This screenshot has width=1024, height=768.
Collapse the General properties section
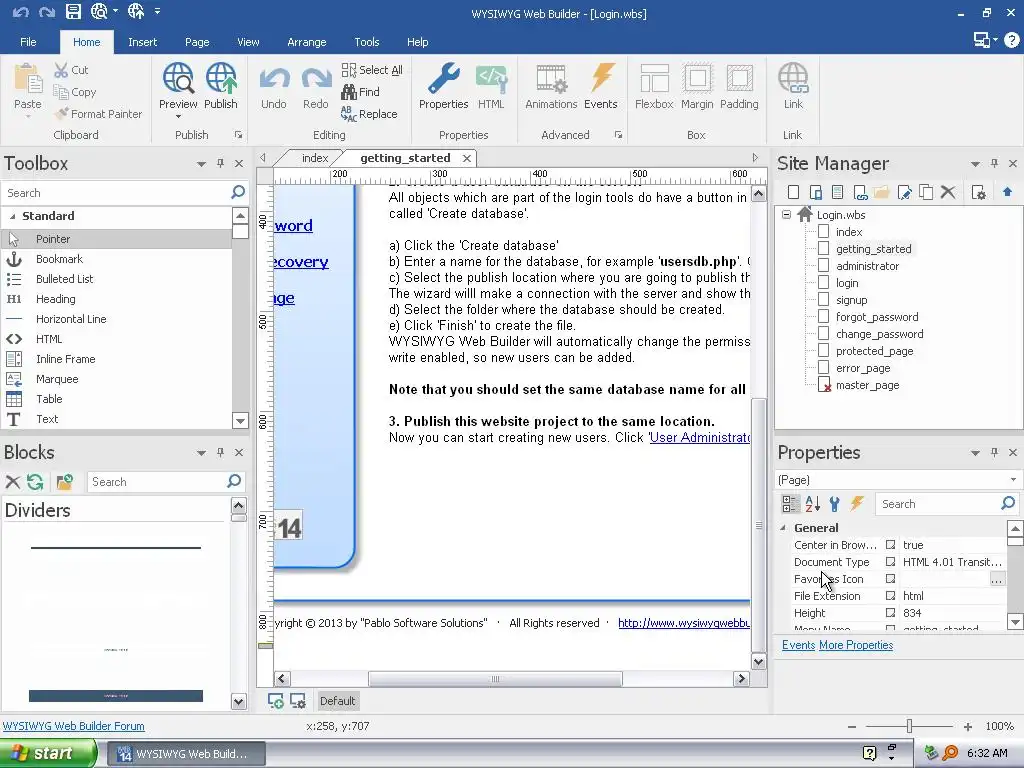784,528
